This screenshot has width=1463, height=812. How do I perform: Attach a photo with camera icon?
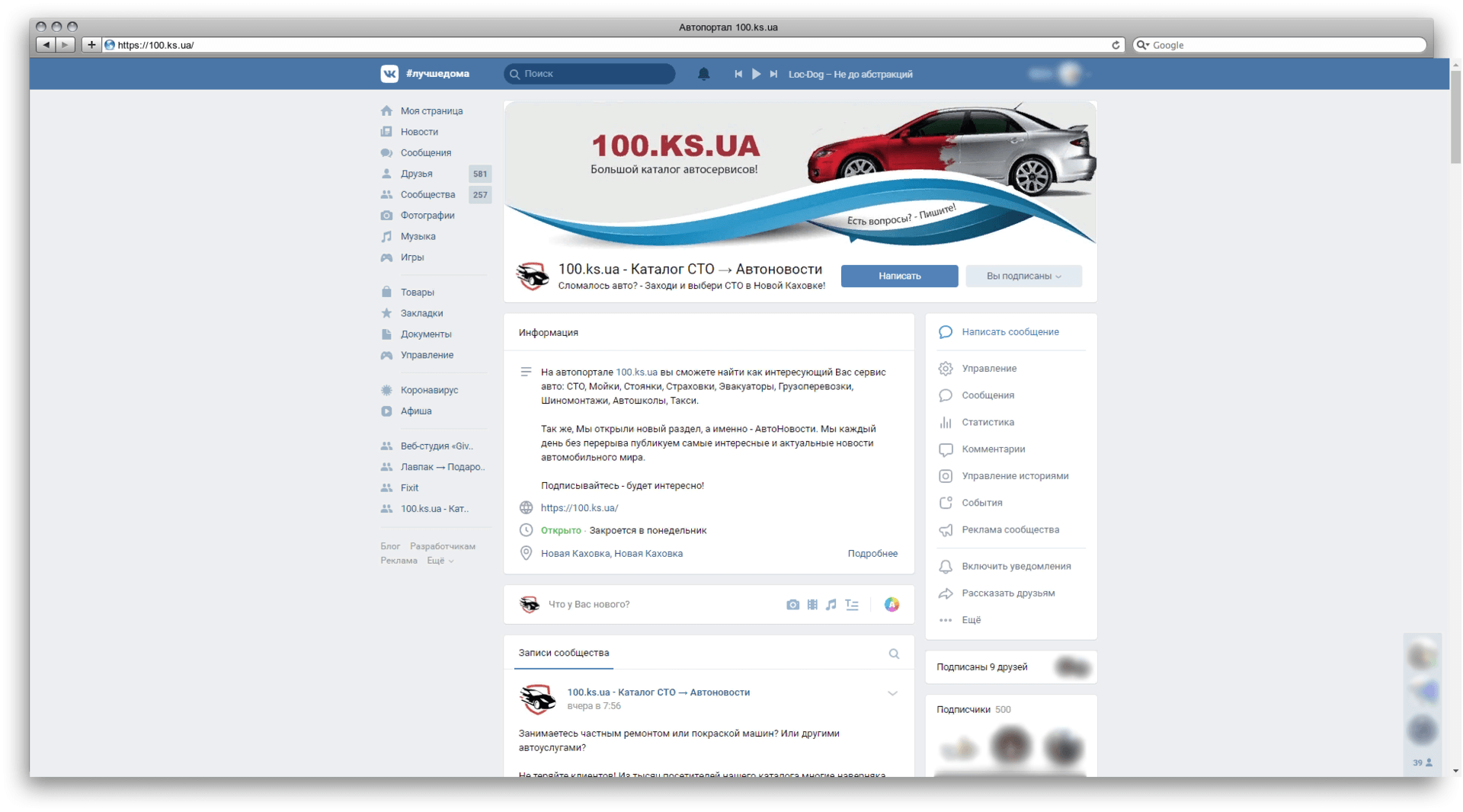coord(792,605)
